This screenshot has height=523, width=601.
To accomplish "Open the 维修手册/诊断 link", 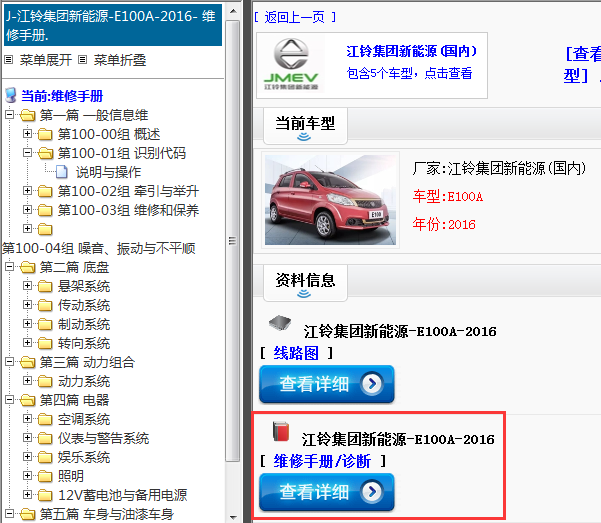I will 322,461.
